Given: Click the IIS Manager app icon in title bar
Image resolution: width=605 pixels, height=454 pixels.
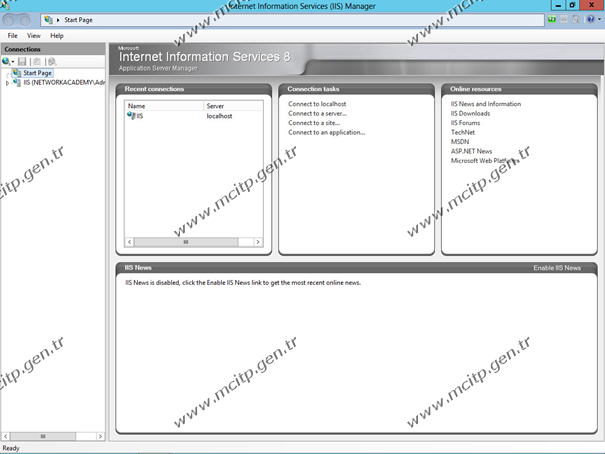Looking at the screenshot, I should tap(5, 5).
